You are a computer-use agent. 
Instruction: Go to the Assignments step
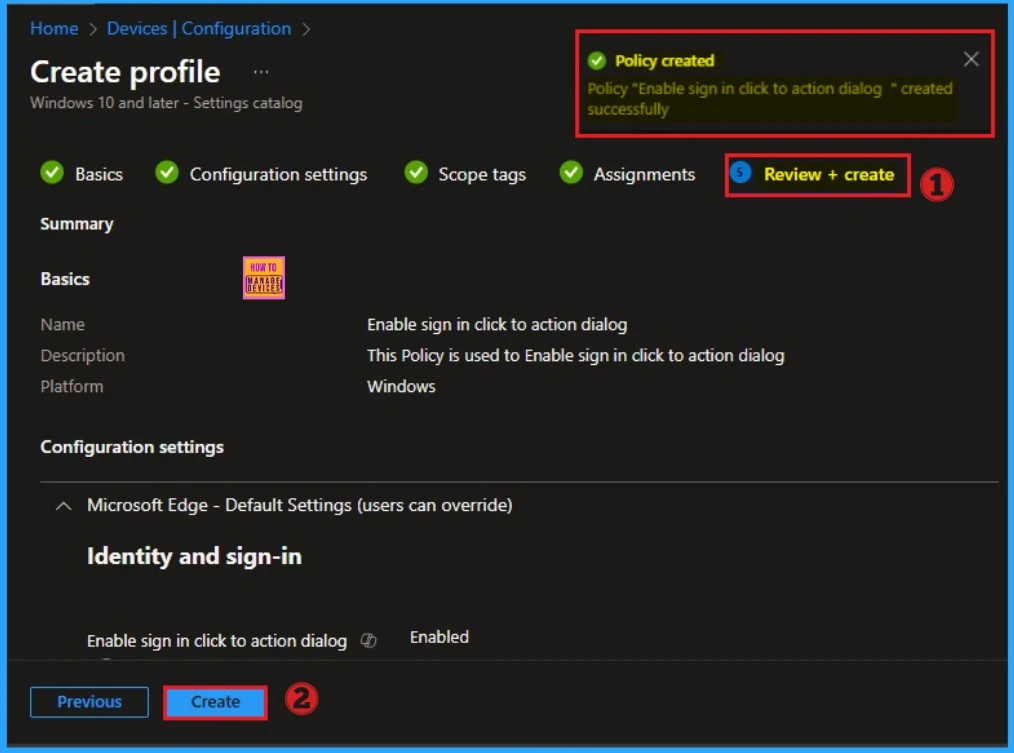pos(644,175)
